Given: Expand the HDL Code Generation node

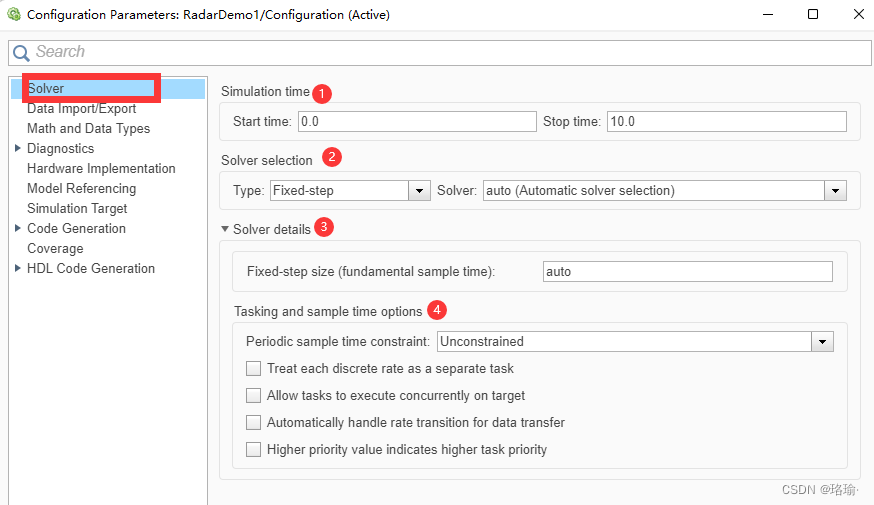Looking at the screenshot, I should 18,269.
